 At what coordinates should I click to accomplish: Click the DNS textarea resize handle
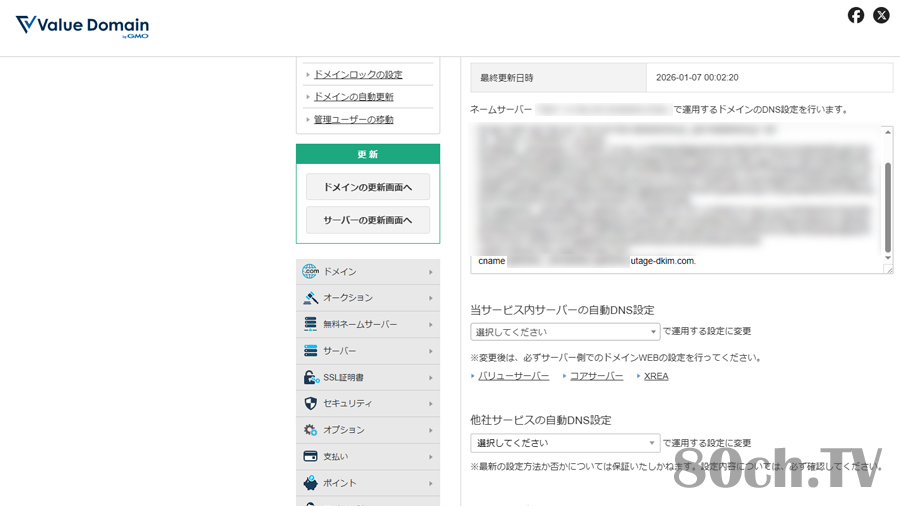(889, 269)
